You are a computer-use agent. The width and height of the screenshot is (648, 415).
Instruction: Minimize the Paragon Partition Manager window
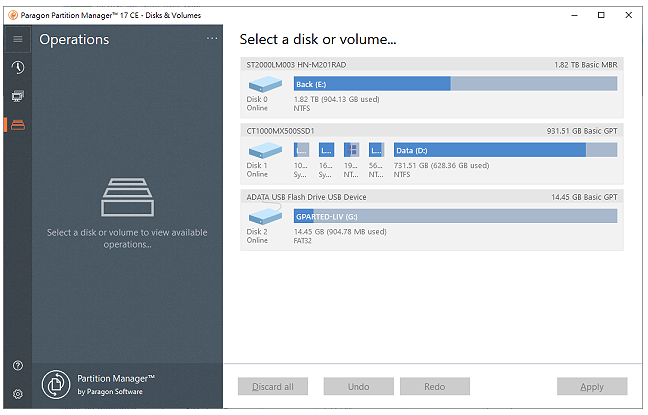(x=574, y=15)
